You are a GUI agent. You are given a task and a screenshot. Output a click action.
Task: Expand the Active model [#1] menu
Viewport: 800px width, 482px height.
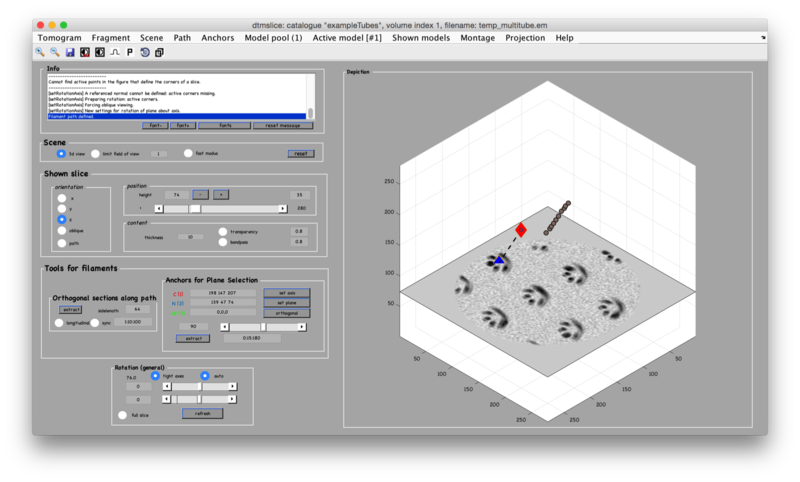point(346,37)
